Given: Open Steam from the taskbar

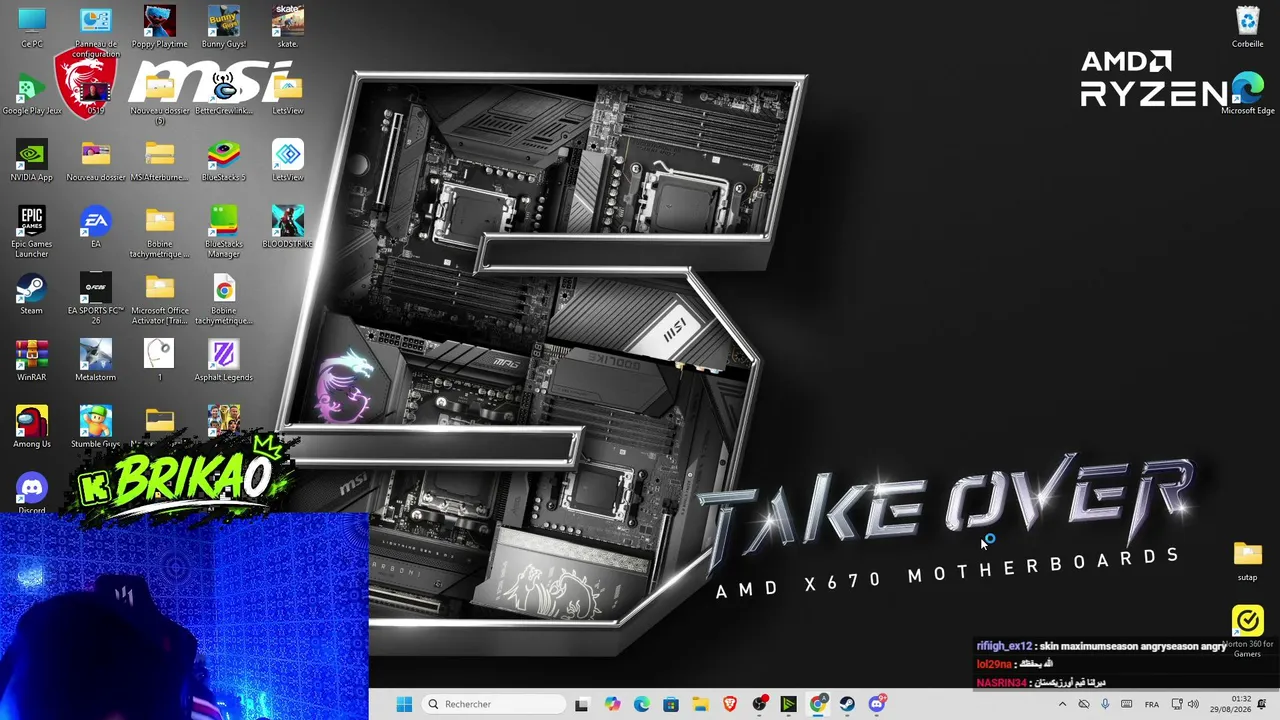Looking at the screenshot, I should pyautogui.click(x=847, y=704).
